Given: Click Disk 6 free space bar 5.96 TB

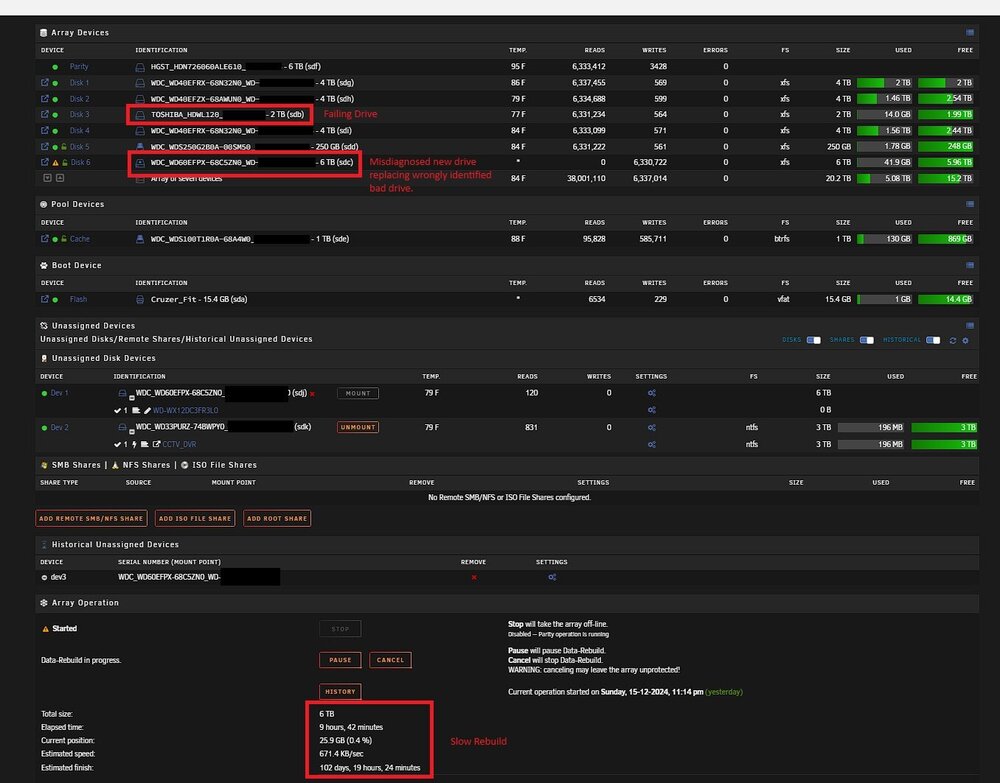Looking at the screenshot, I should pos(945,163).
